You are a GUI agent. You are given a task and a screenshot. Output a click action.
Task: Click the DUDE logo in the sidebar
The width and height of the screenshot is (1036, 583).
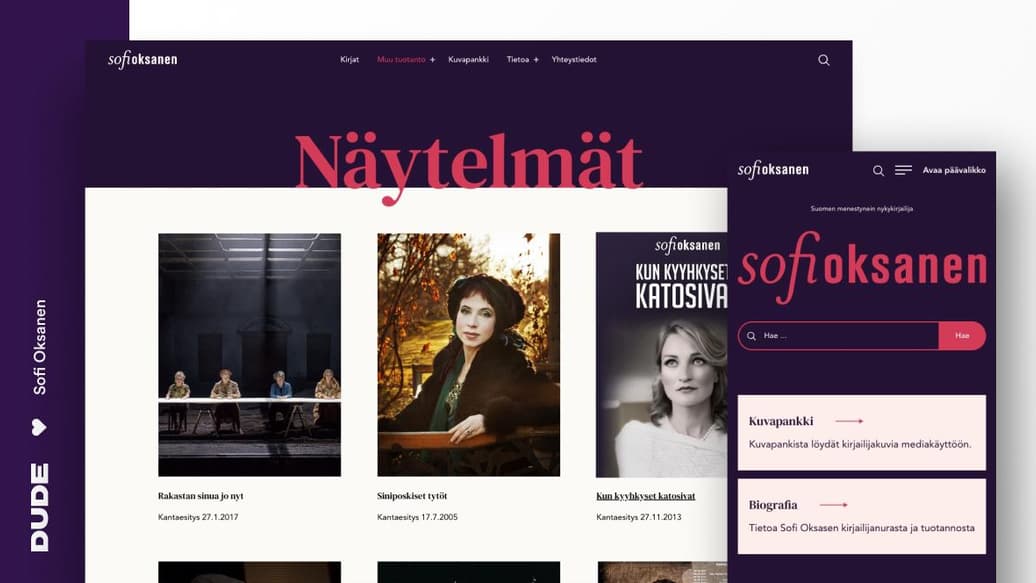(39, 507)
